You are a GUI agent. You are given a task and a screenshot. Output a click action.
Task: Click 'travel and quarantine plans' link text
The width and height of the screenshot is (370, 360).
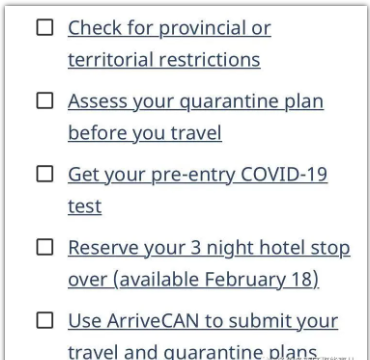(192, 352)
